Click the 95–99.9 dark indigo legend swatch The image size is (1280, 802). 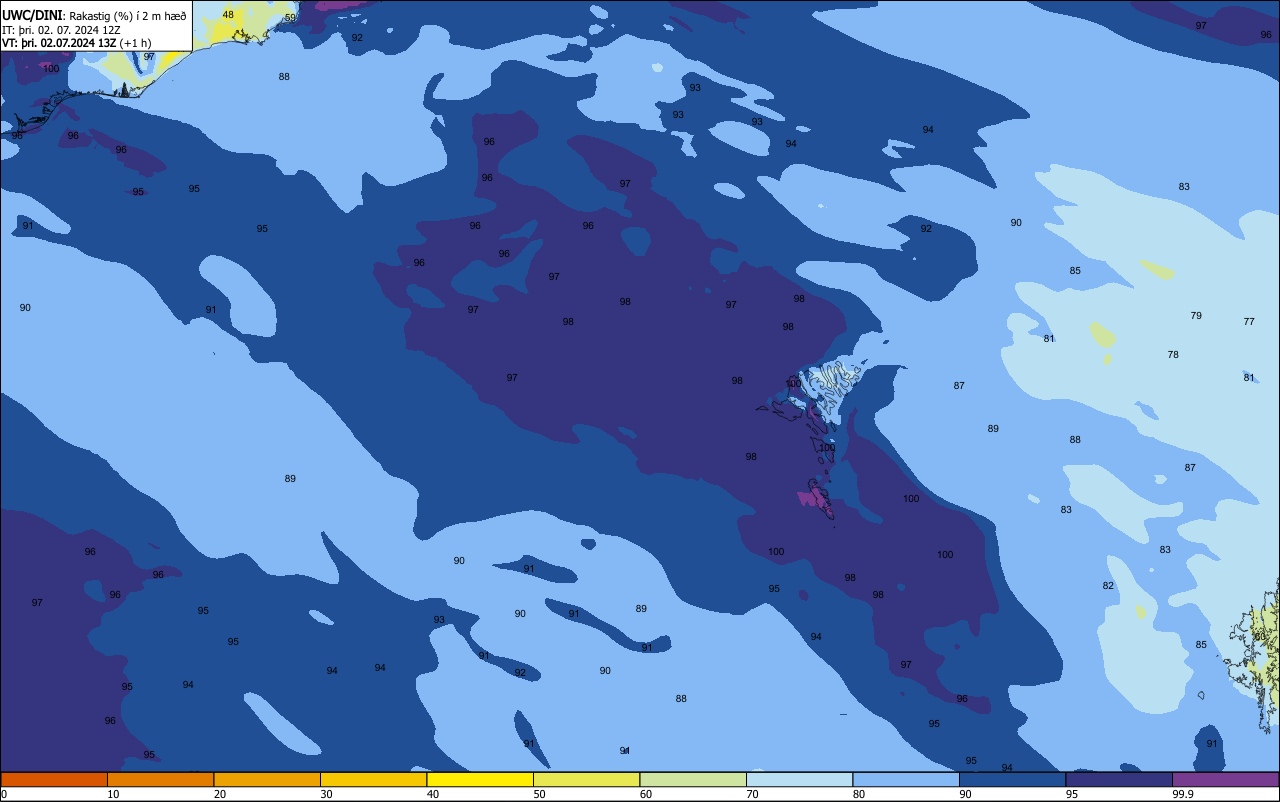(1119, 779)
